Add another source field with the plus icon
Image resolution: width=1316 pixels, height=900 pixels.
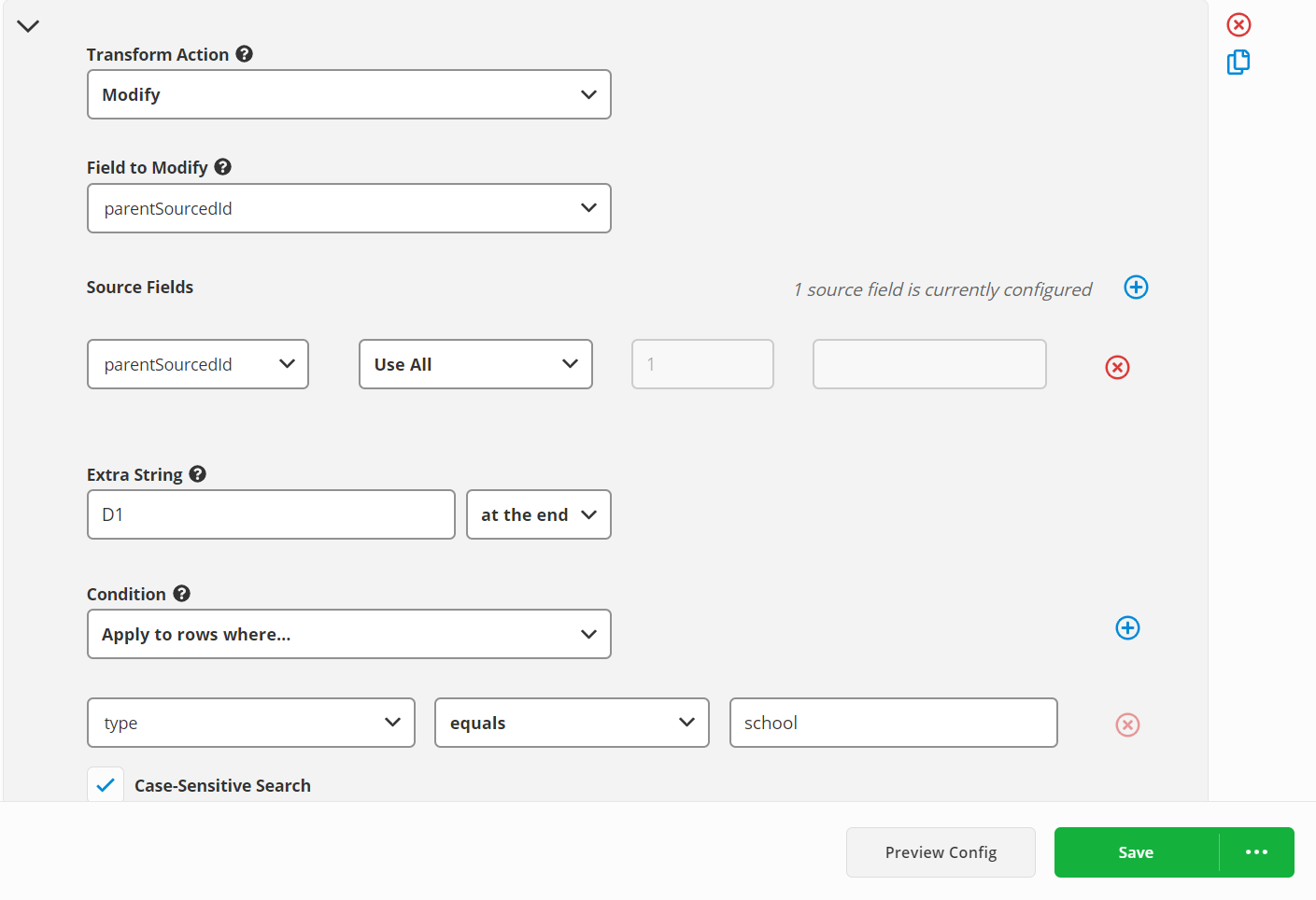pos(1136,288)
